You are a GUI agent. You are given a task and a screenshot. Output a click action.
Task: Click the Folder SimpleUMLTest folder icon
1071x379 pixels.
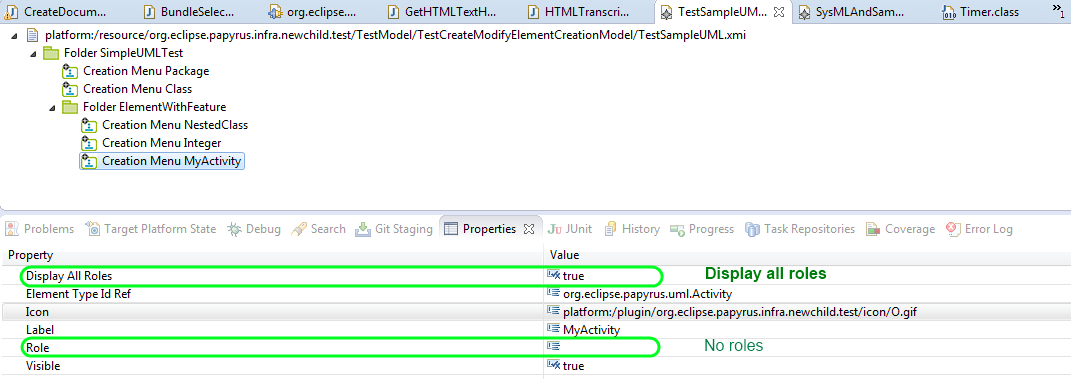point(51,53)
